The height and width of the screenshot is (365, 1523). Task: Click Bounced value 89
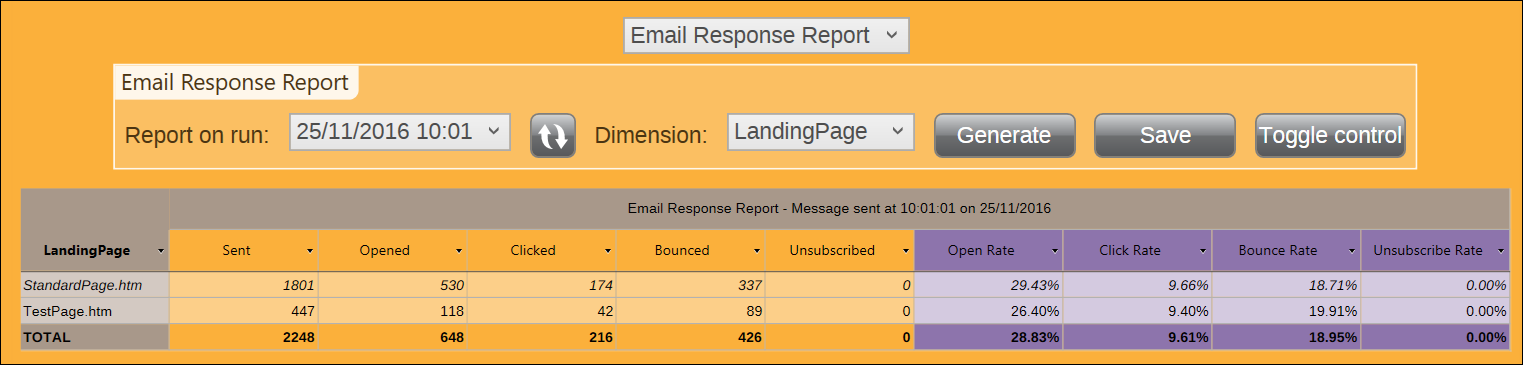[x=754, y=311]
